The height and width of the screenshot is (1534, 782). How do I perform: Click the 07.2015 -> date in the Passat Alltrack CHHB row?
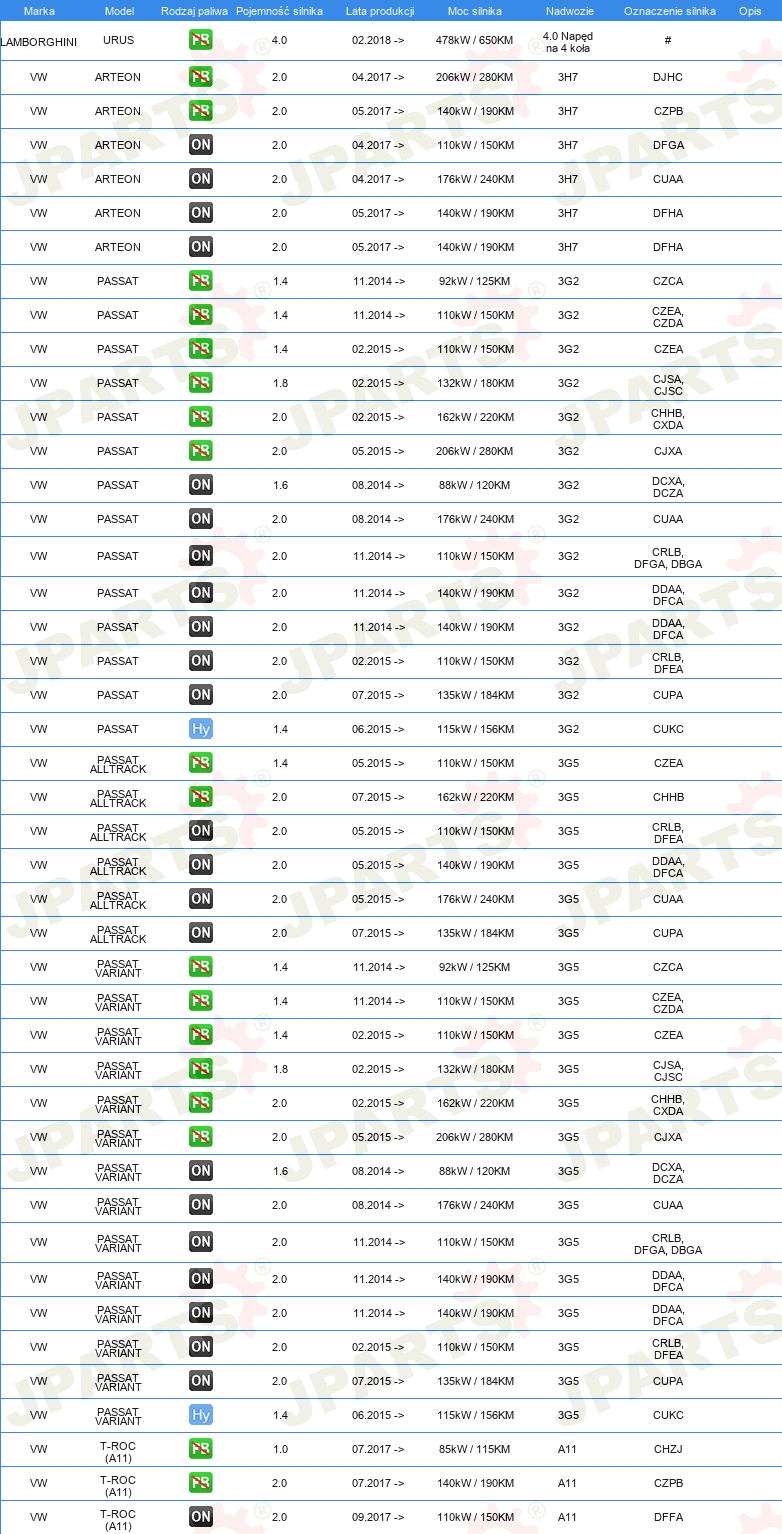pos(379,797)
